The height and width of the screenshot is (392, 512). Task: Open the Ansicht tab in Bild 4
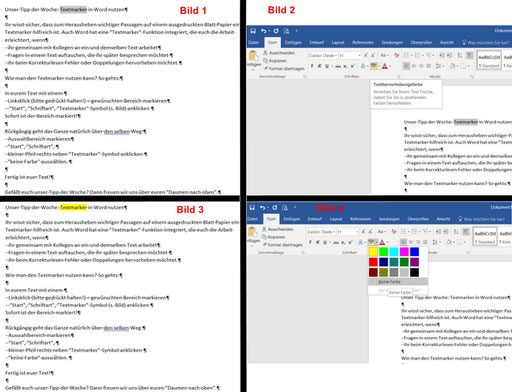443,219
